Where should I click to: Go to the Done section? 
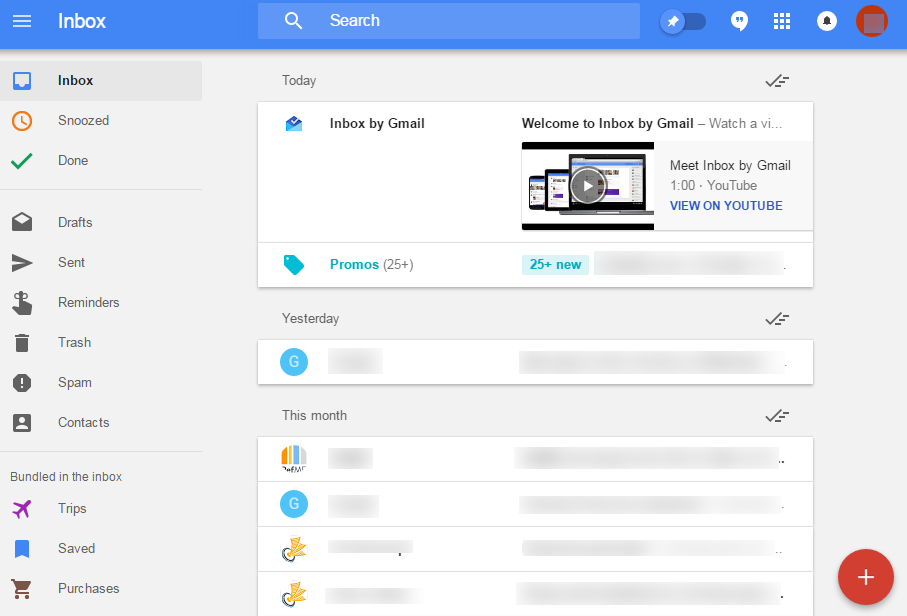click(73, 161)
